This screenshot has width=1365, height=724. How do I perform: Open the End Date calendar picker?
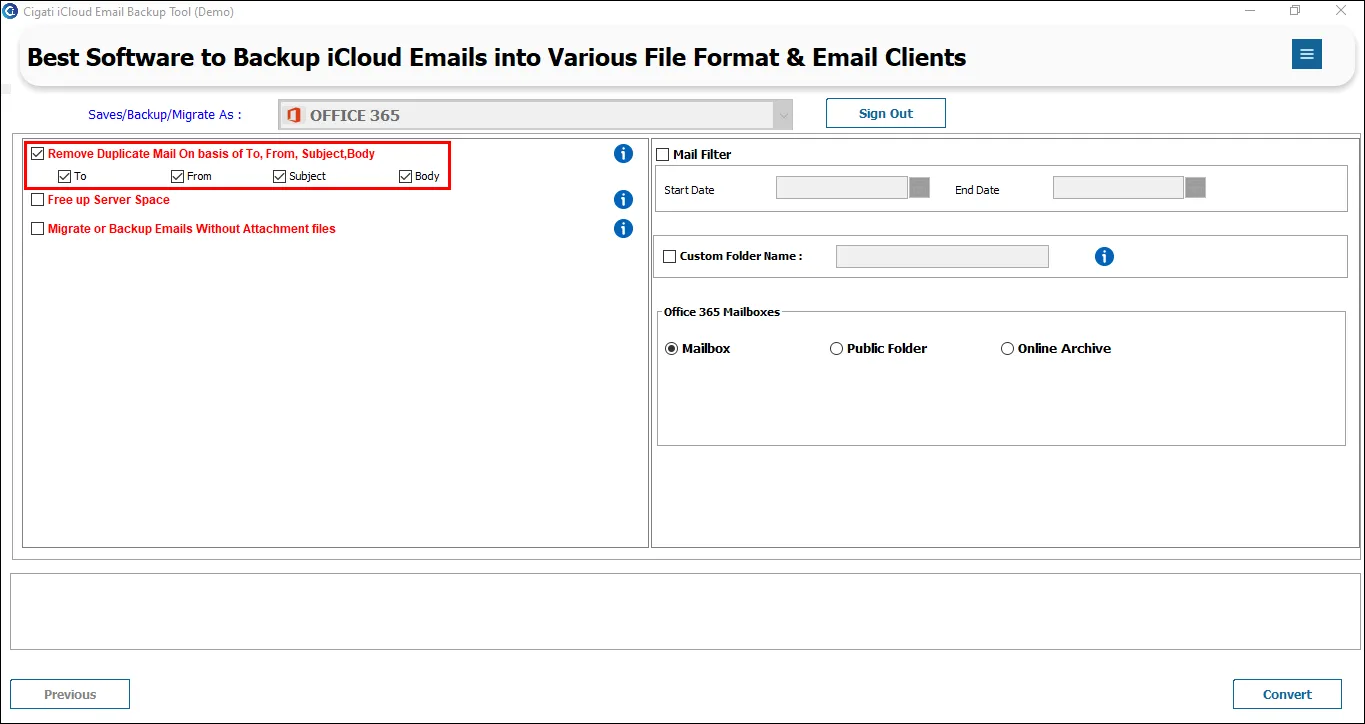click(1195, 187)
